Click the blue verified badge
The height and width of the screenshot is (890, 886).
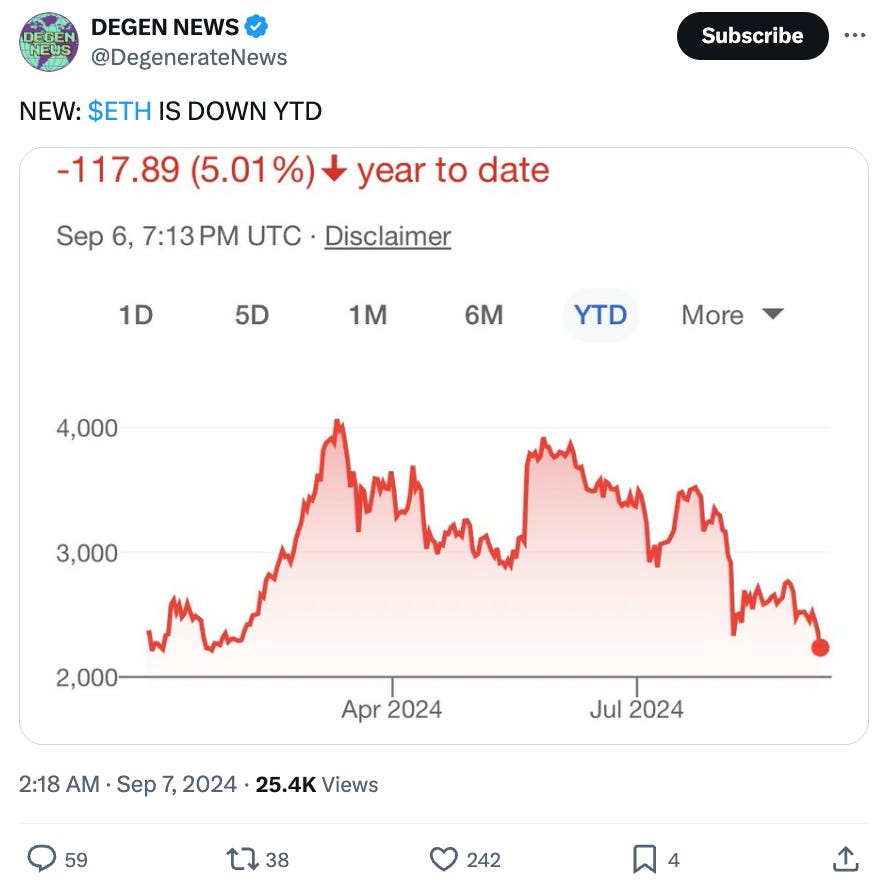[x=257, y=27]
